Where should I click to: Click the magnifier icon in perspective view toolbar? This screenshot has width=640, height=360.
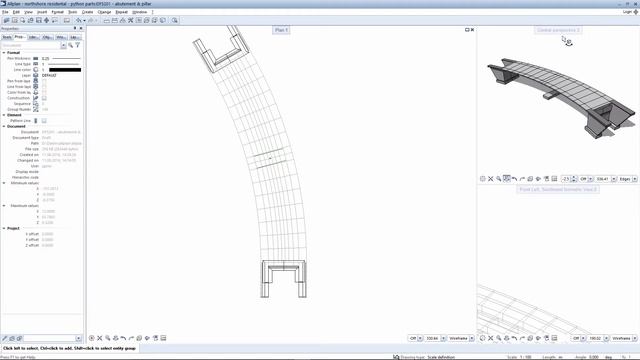click(x=499, y=179)
